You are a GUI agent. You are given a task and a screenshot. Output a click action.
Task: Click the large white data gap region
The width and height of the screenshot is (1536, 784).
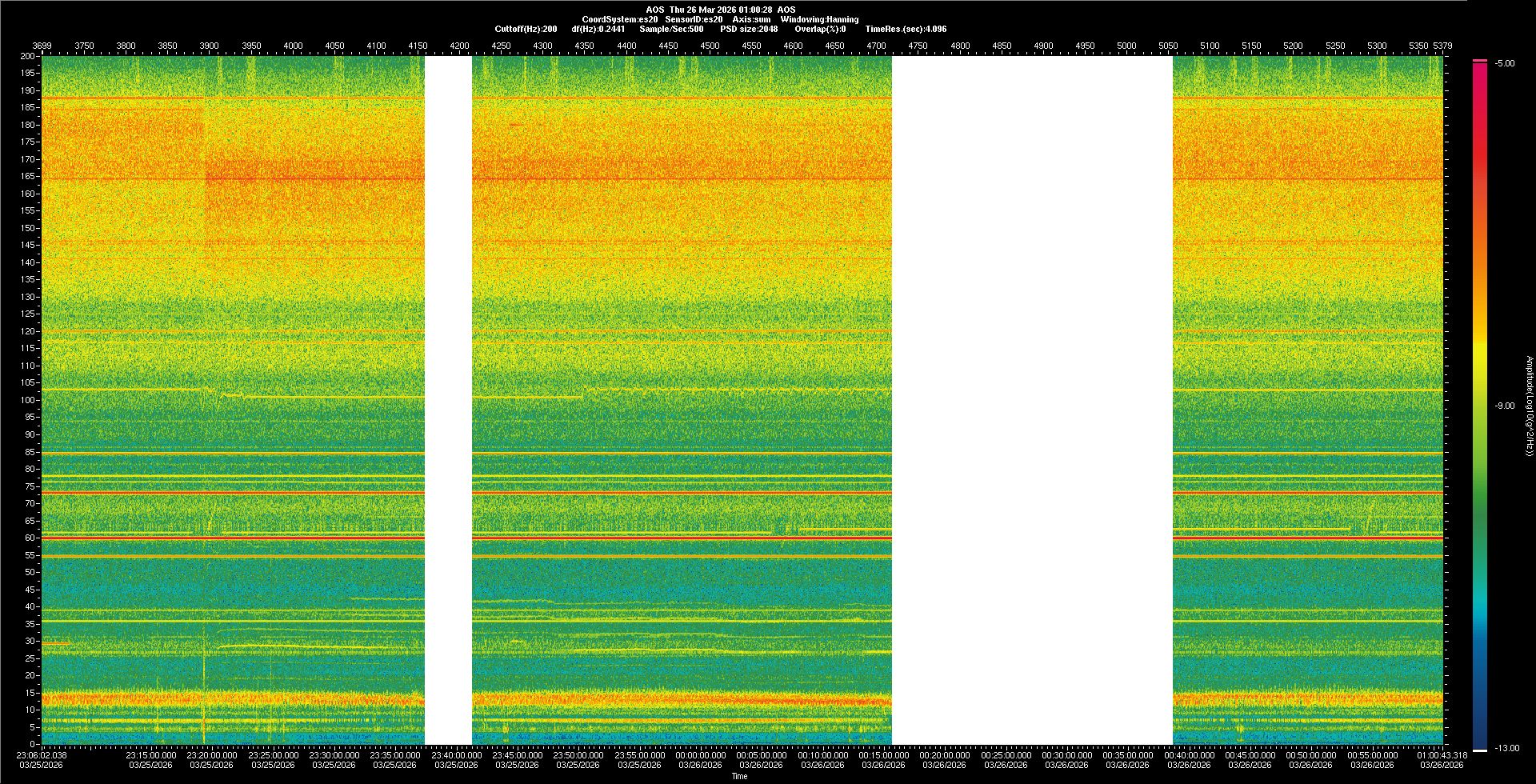[x=1032, y=400]
